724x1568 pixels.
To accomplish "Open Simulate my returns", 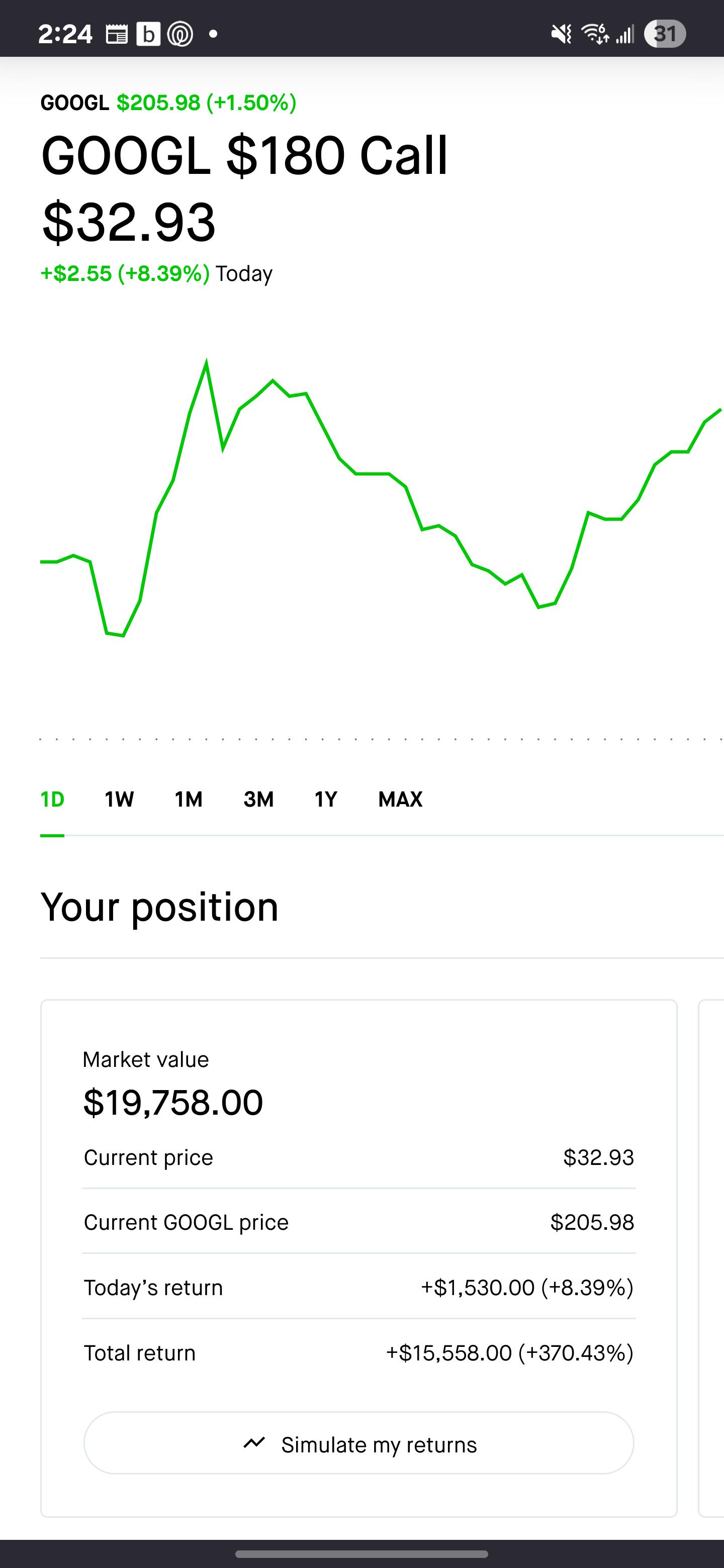I will click(x=358, y=1443).
